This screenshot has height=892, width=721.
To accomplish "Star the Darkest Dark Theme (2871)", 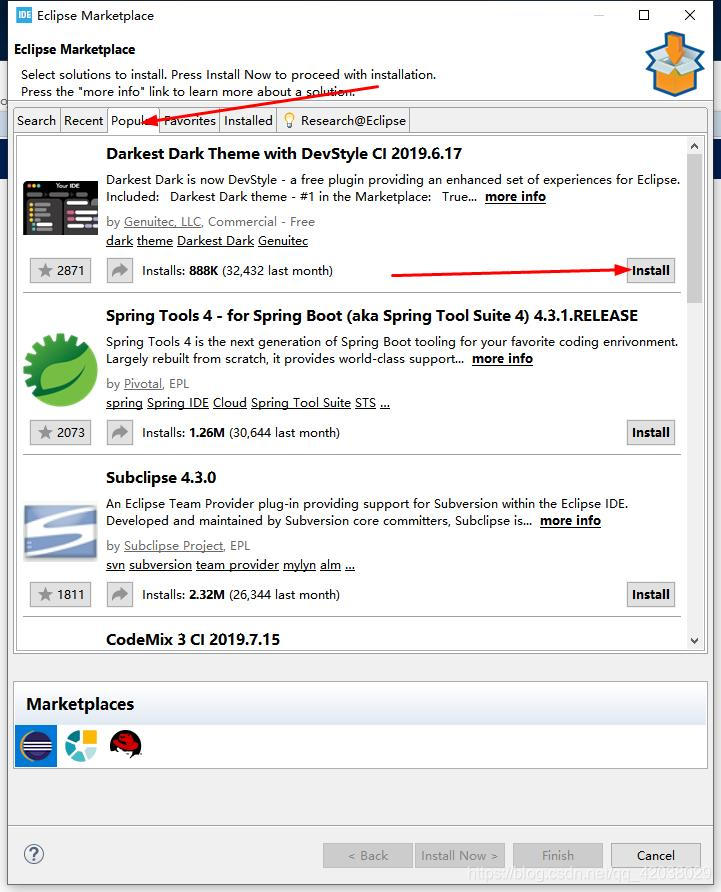I will tap(60, 270).
